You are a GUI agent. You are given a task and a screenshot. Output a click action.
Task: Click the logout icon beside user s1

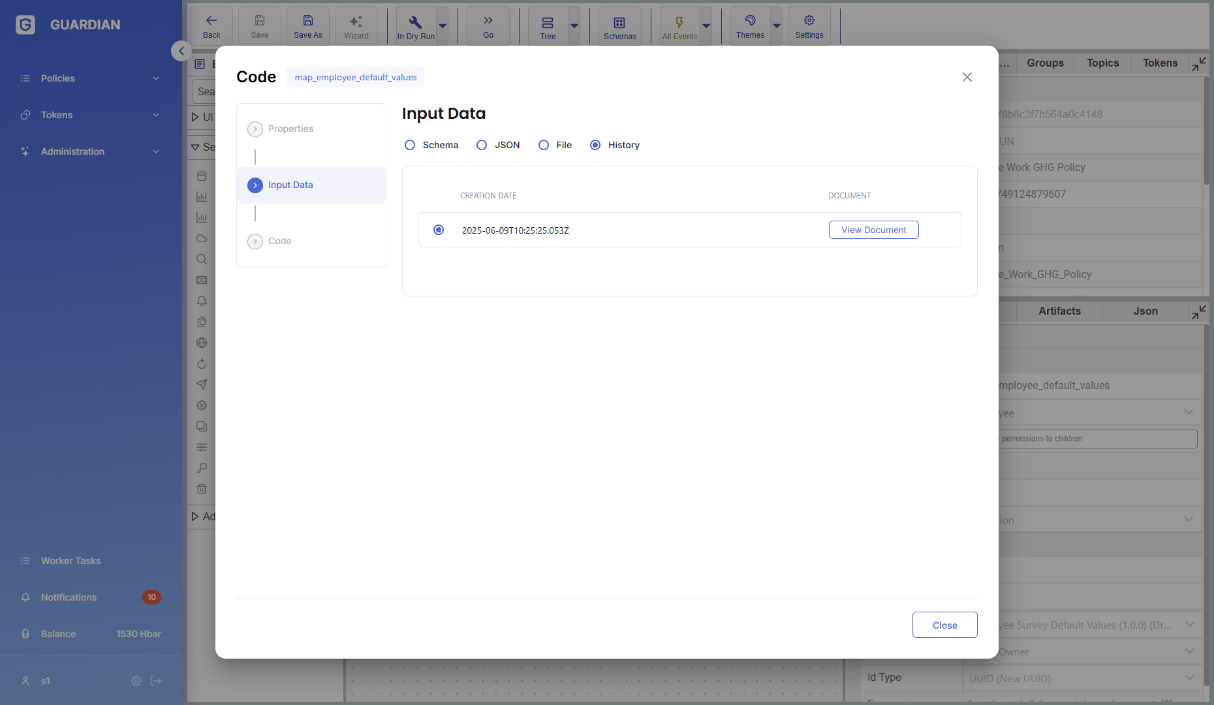(x=156, y=681)
